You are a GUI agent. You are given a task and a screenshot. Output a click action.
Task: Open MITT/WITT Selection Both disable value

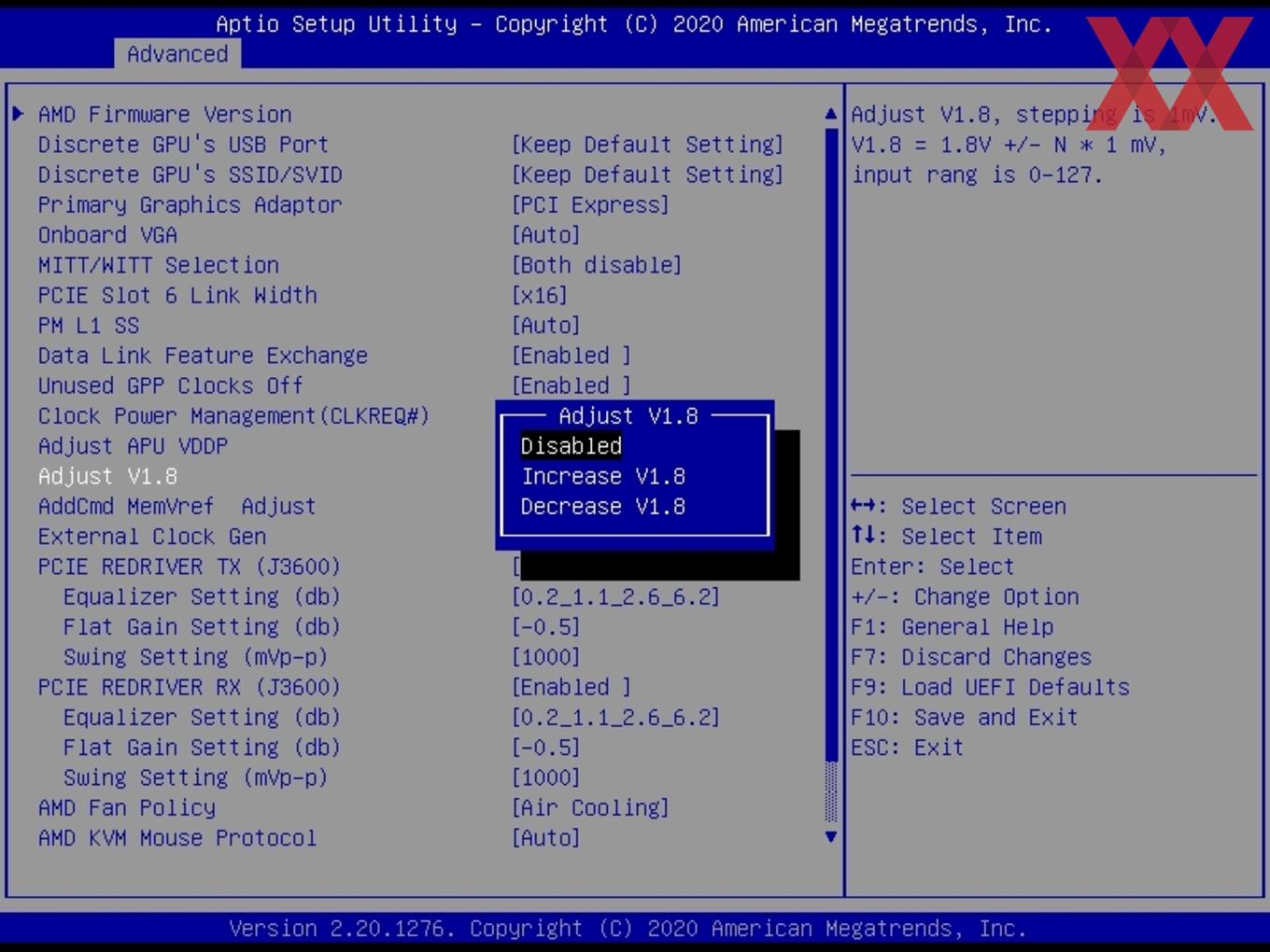point(597,265)
